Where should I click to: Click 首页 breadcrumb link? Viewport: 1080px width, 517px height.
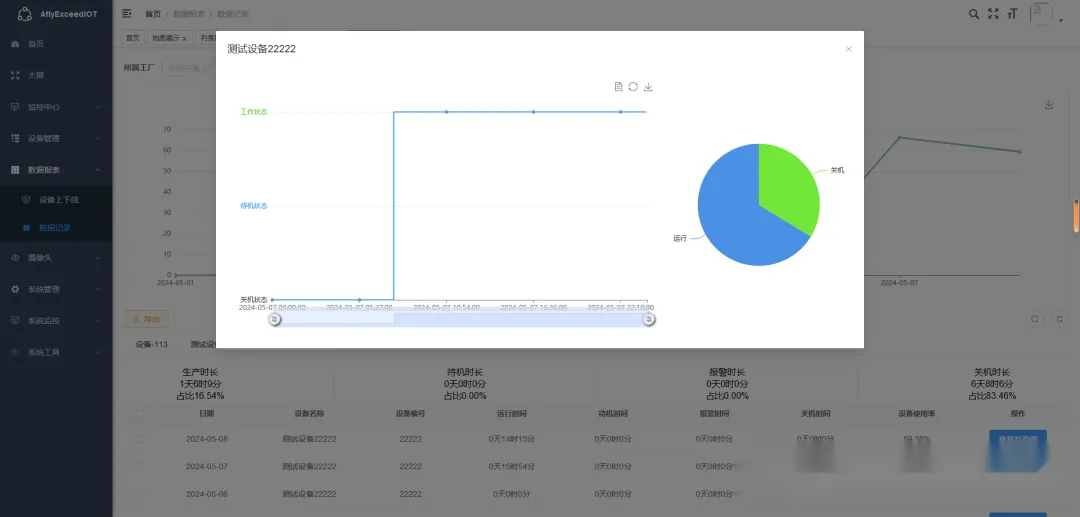153,14
